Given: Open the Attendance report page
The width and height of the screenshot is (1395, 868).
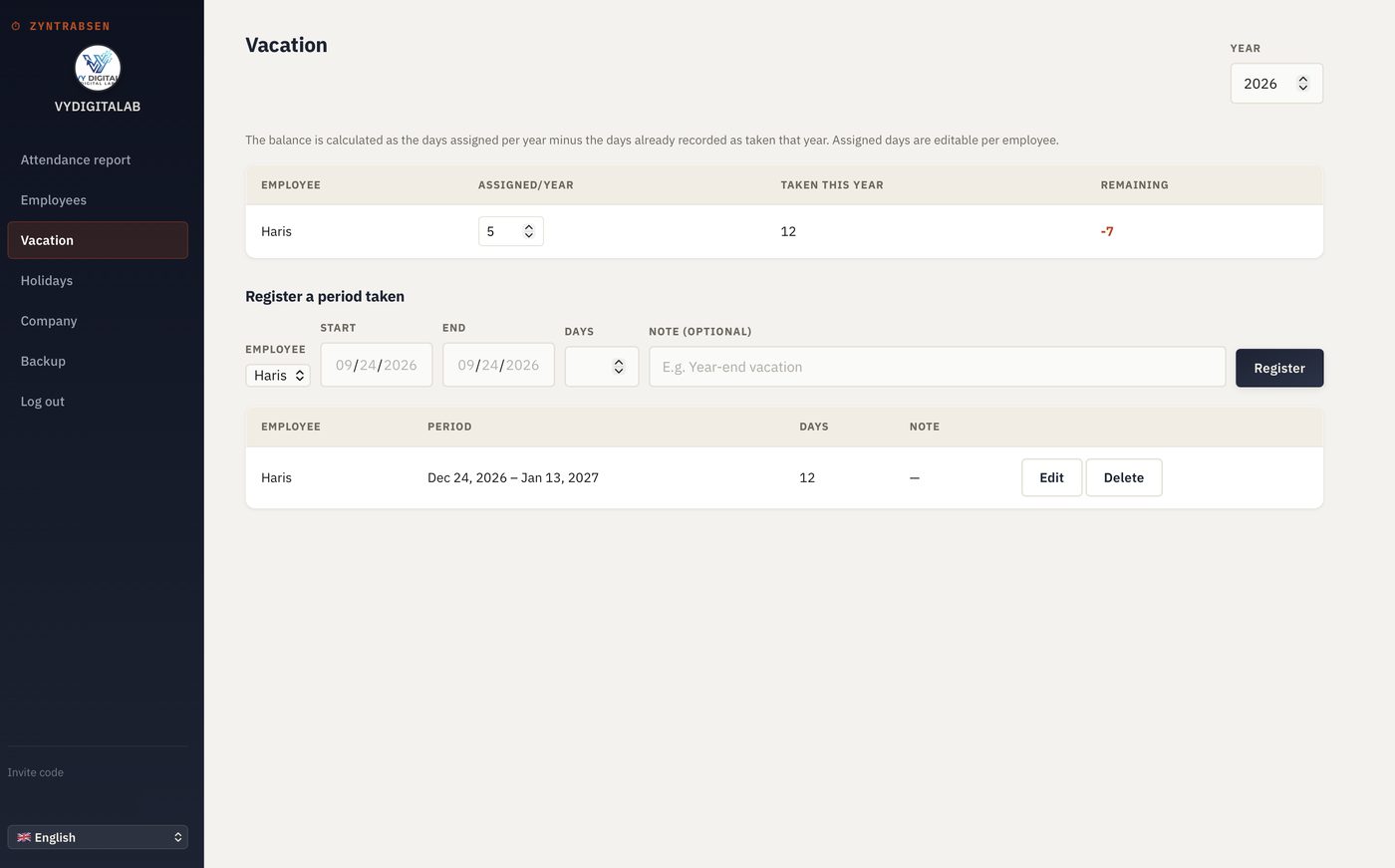Looking at the screenshot, I should [x=98, y=159].
